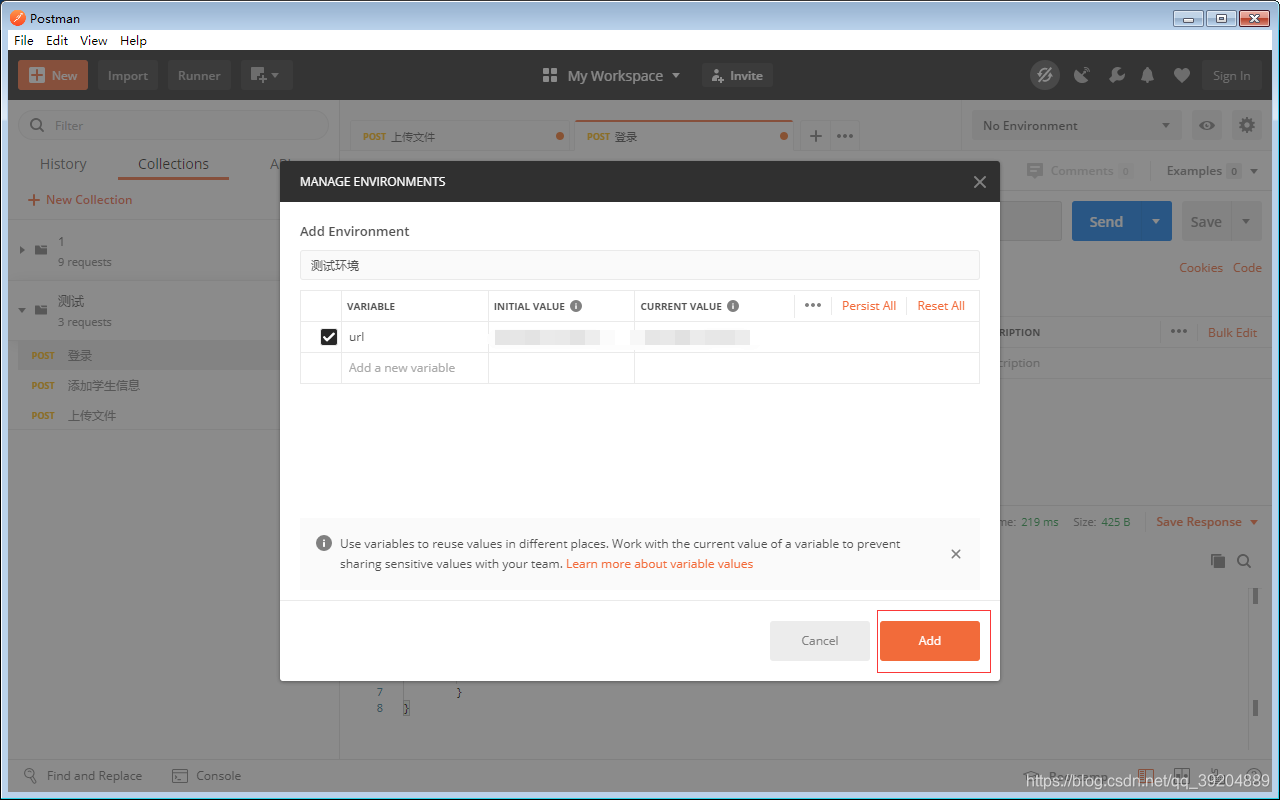Open the My Workspace dropdown
This screenshot has width=1280, height=800.
click(611, 75)
